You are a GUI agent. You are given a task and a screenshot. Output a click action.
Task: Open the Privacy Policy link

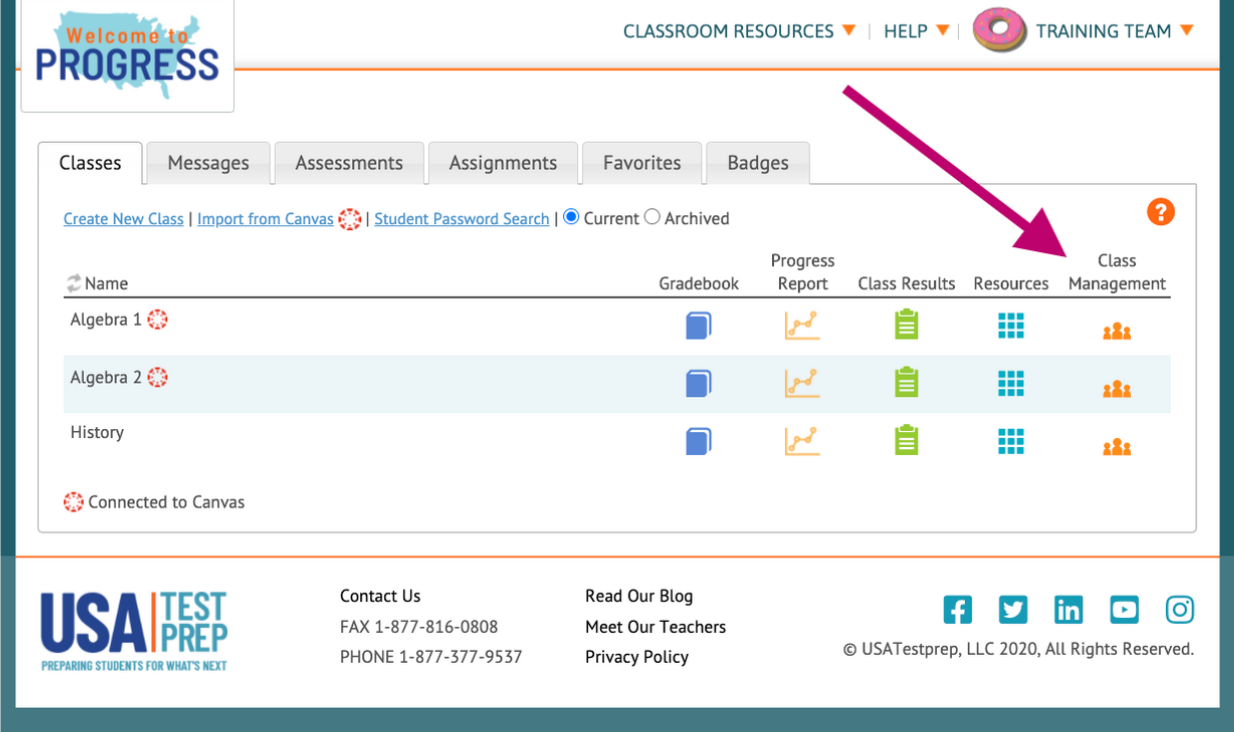[637, 657]
